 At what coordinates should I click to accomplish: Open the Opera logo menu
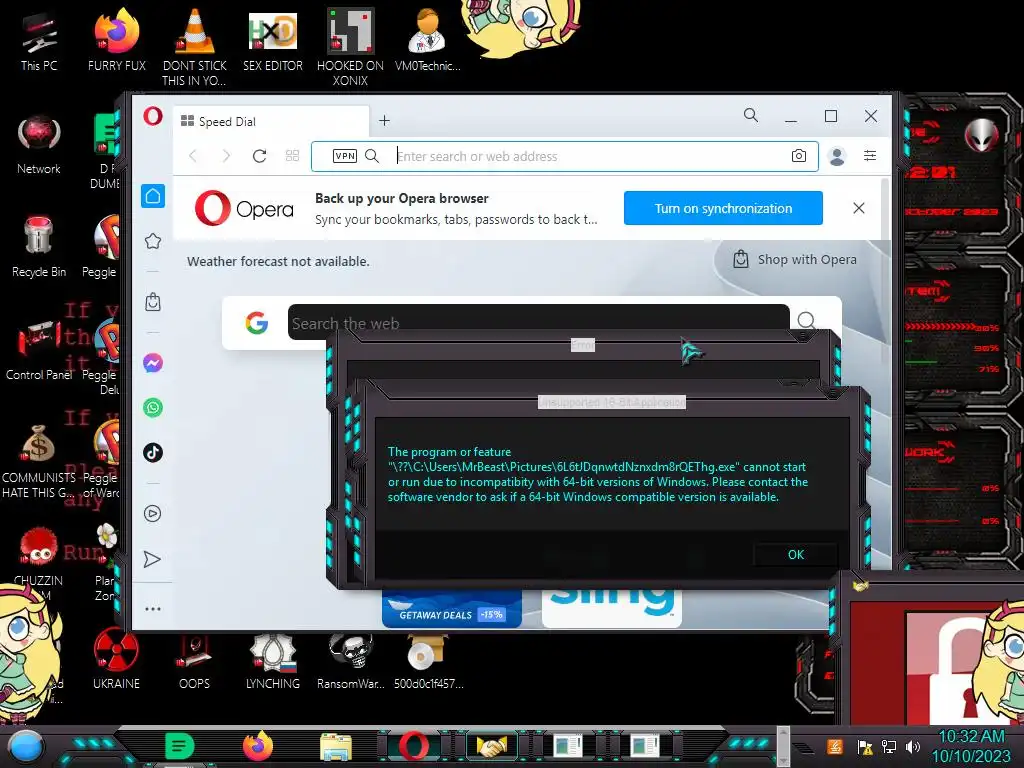click(x=153, y=116)
